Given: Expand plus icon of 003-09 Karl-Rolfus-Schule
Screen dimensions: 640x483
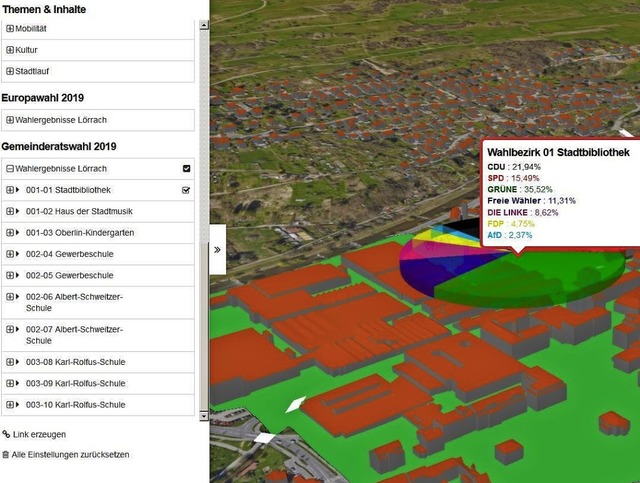Looking at the screenshot, I should pos(10,383).
